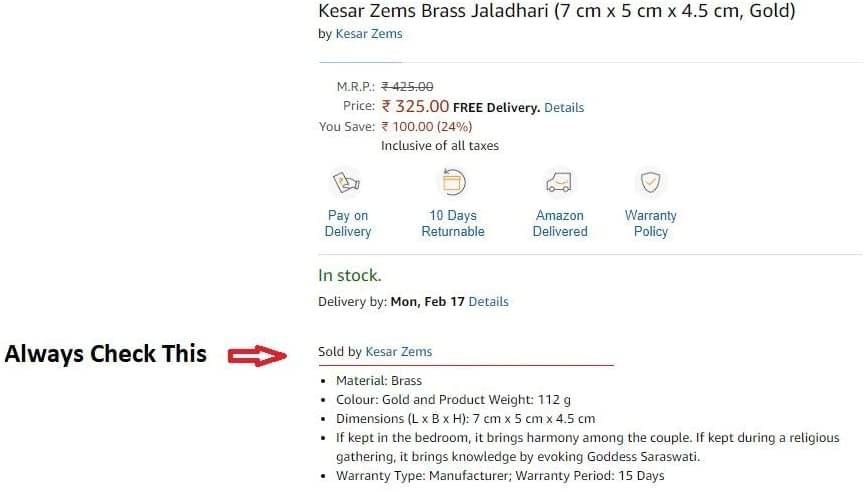Click the Always Check This annotation text
The height and width of the screenshot is (492, 865).
(105, 354)
